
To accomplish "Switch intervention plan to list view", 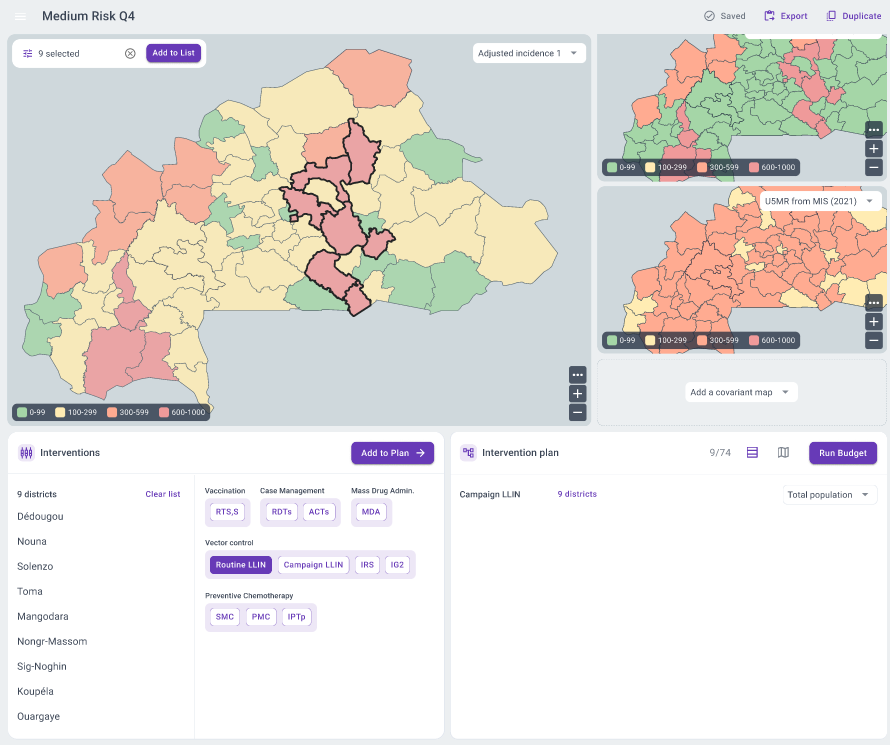I will point(753,453).
